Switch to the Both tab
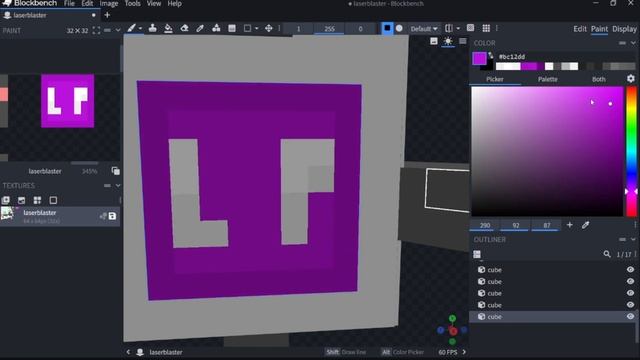Image resolution: width=640 pixels, height=360 pixels. [x=599, y=79]
